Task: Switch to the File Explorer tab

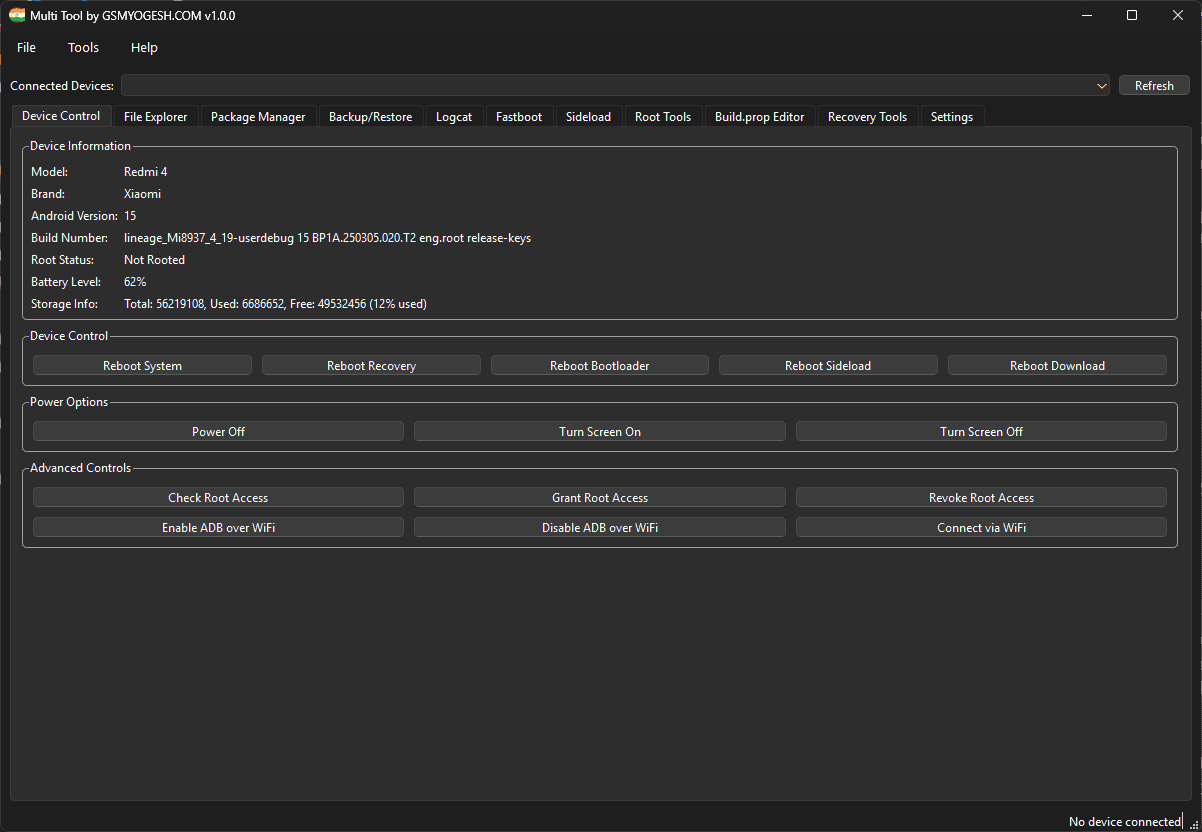Action: 155,117
